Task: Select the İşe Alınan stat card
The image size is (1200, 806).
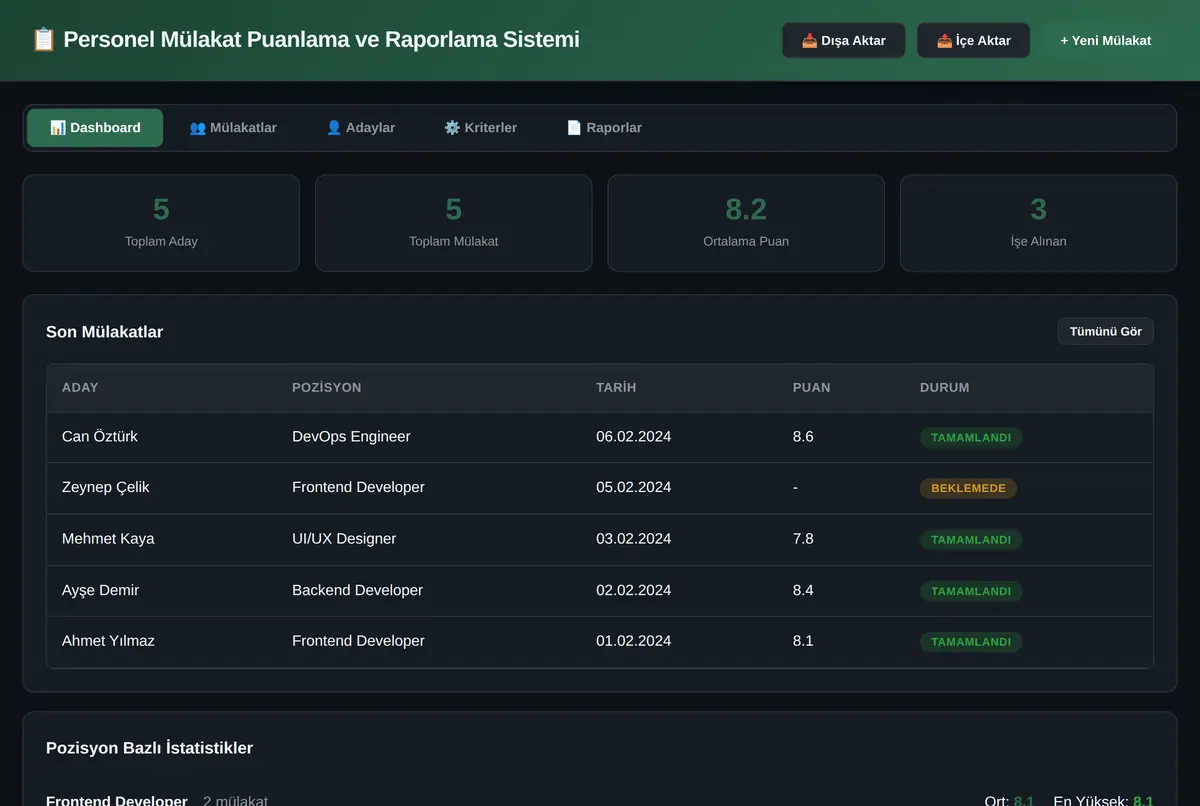Action: (1039, 223)
